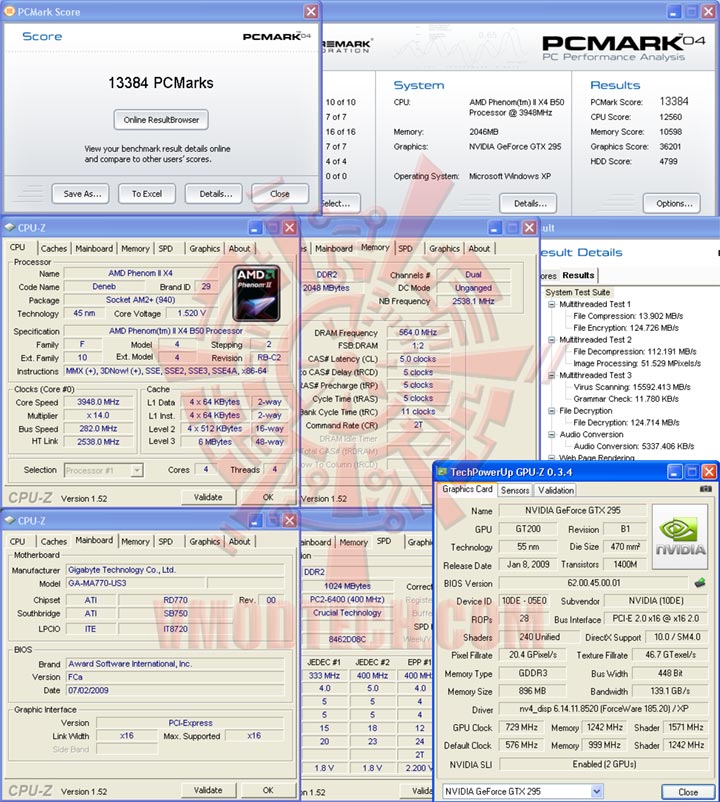The image size is (720, 802).
Task: Select Audio Conversion: 5337.406 KB/s result
Action: click(x=634, y=447)
